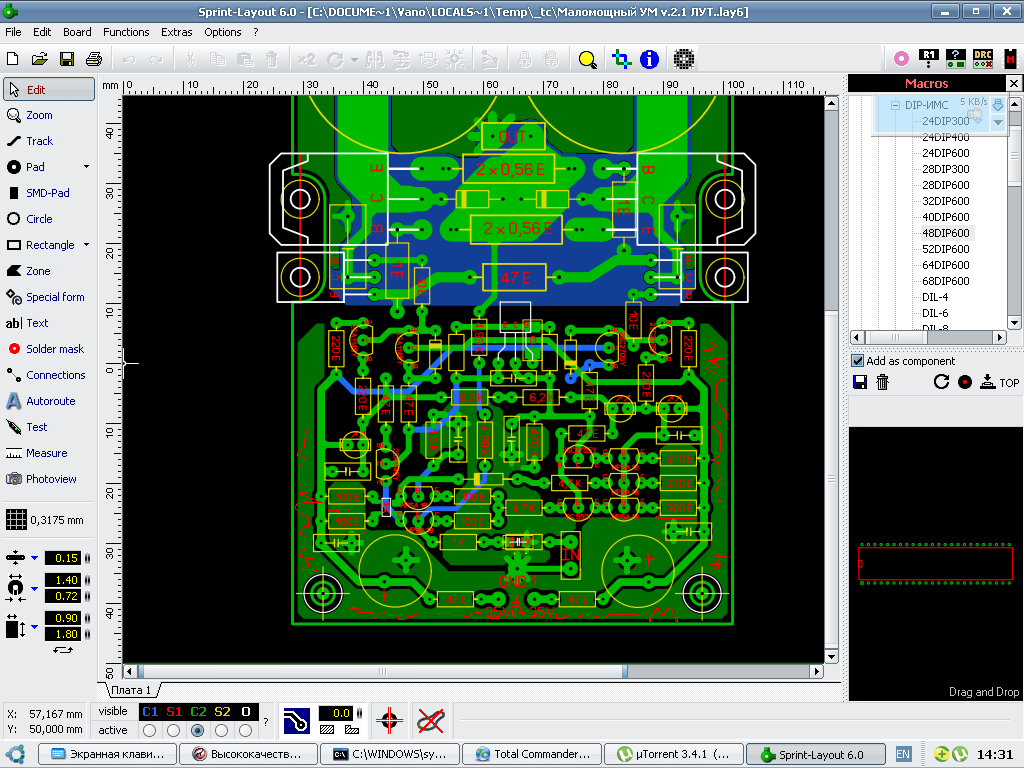Screen dimensions: 1024x768
Task: Toggle visibility of the C1 layer
Action: click(150, 712)
